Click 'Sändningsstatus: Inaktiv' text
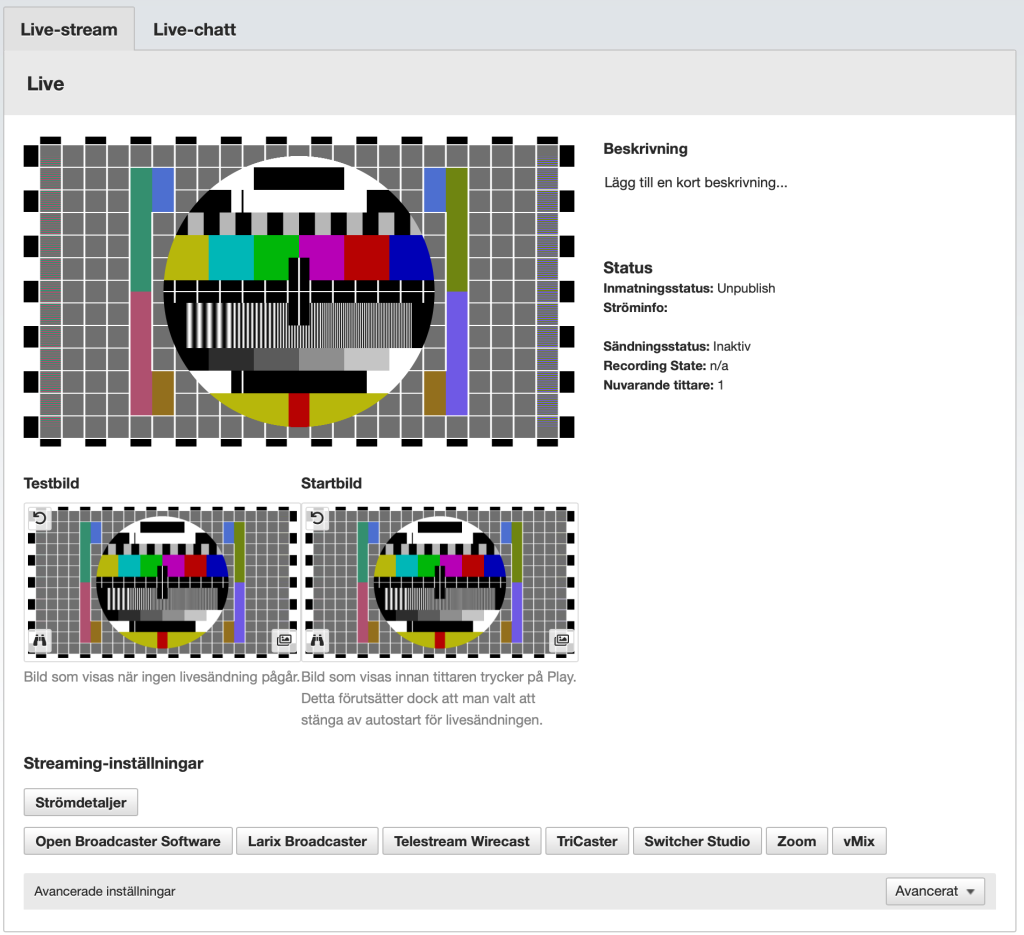The width and height of the screenshot is (1024, 935). click(x=677, y=346)
